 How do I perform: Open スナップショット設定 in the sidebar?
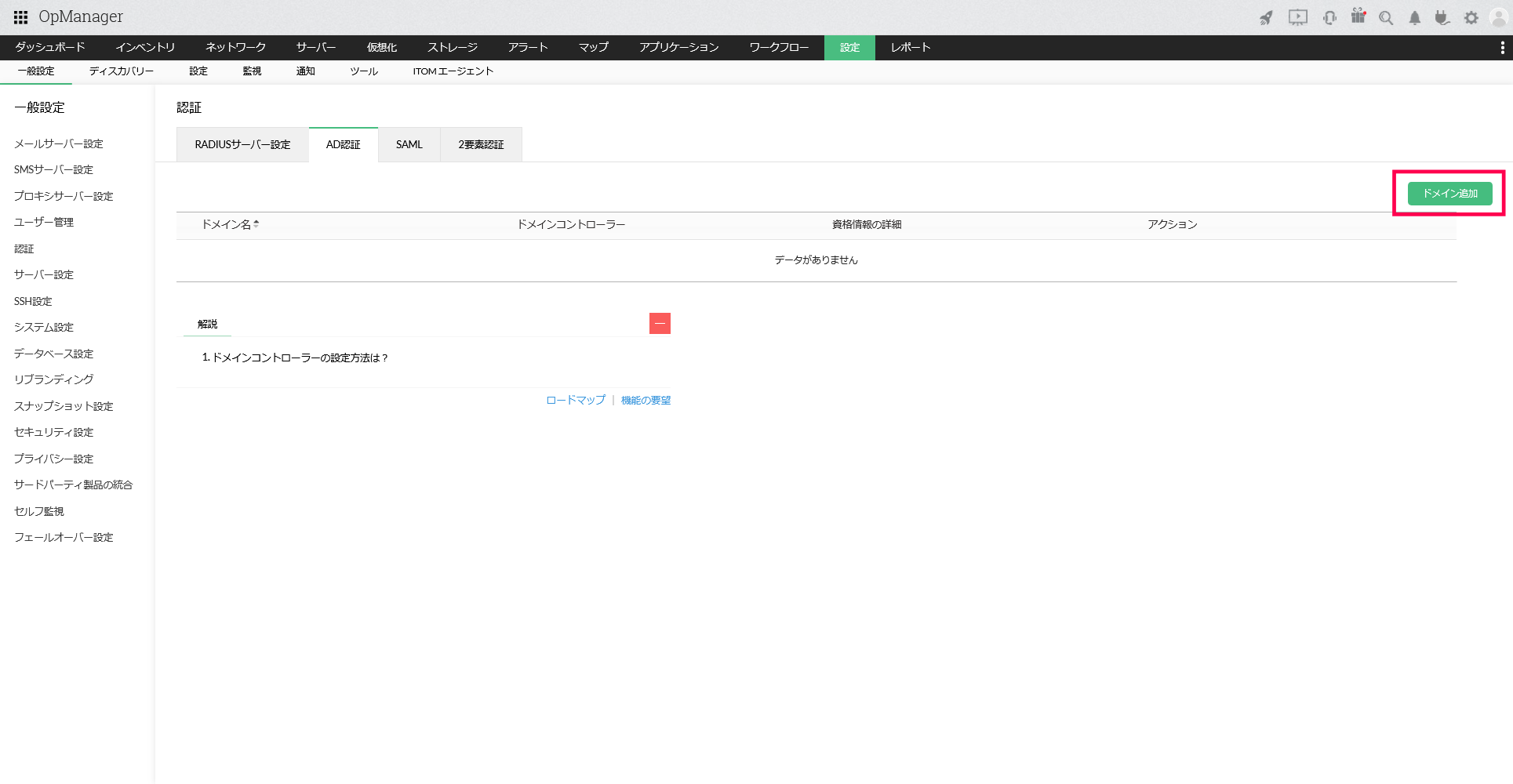pos(64,407)
